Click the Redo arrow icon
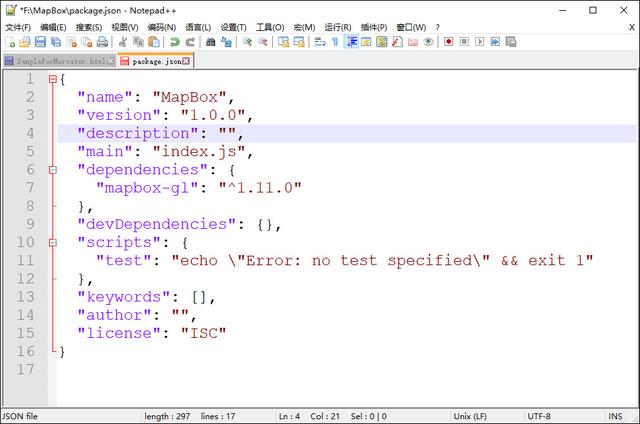 tap(190, 42)
